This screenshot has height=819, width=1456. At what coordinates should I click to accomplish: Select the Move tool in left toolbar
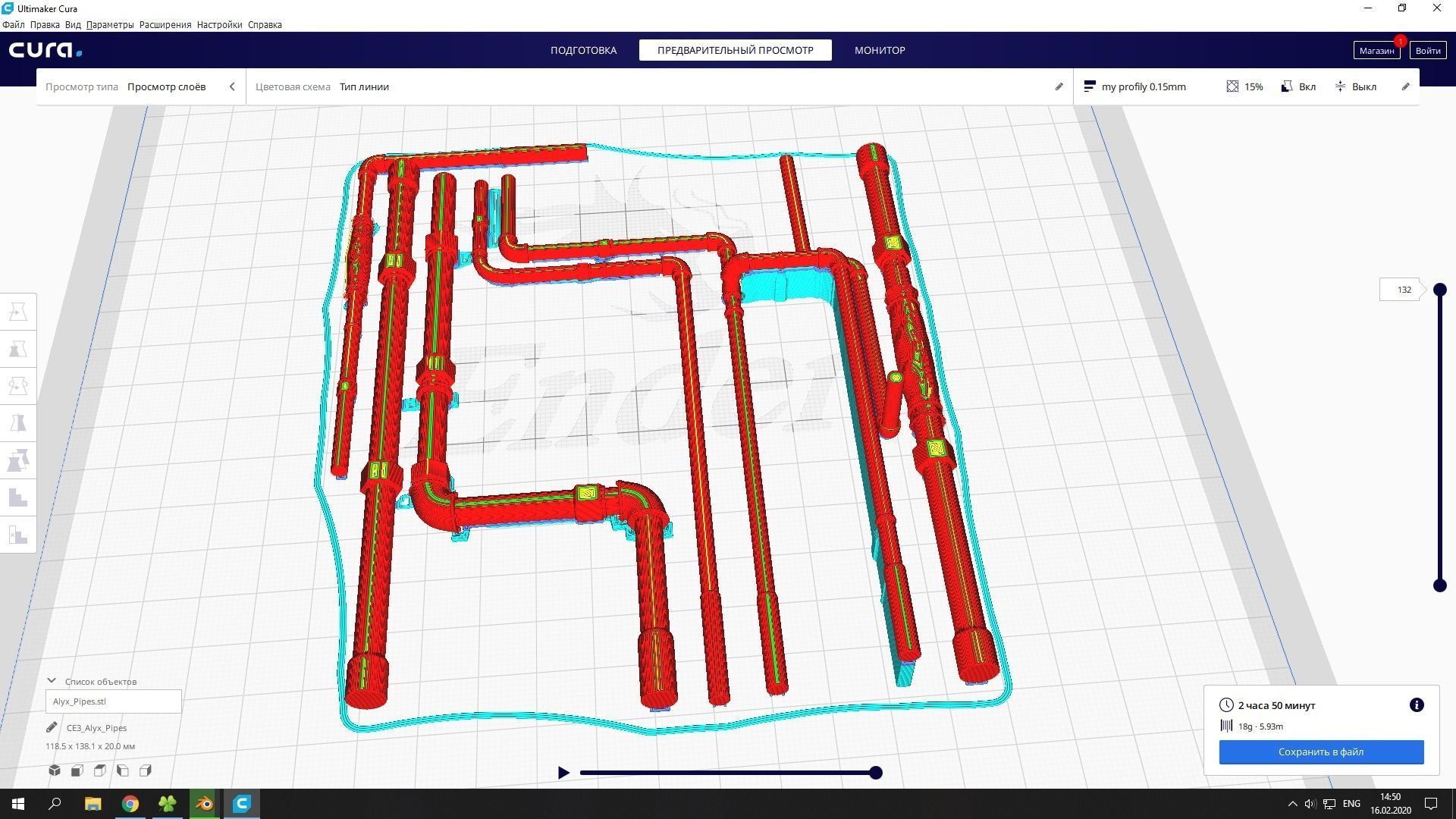coord(18,312)
